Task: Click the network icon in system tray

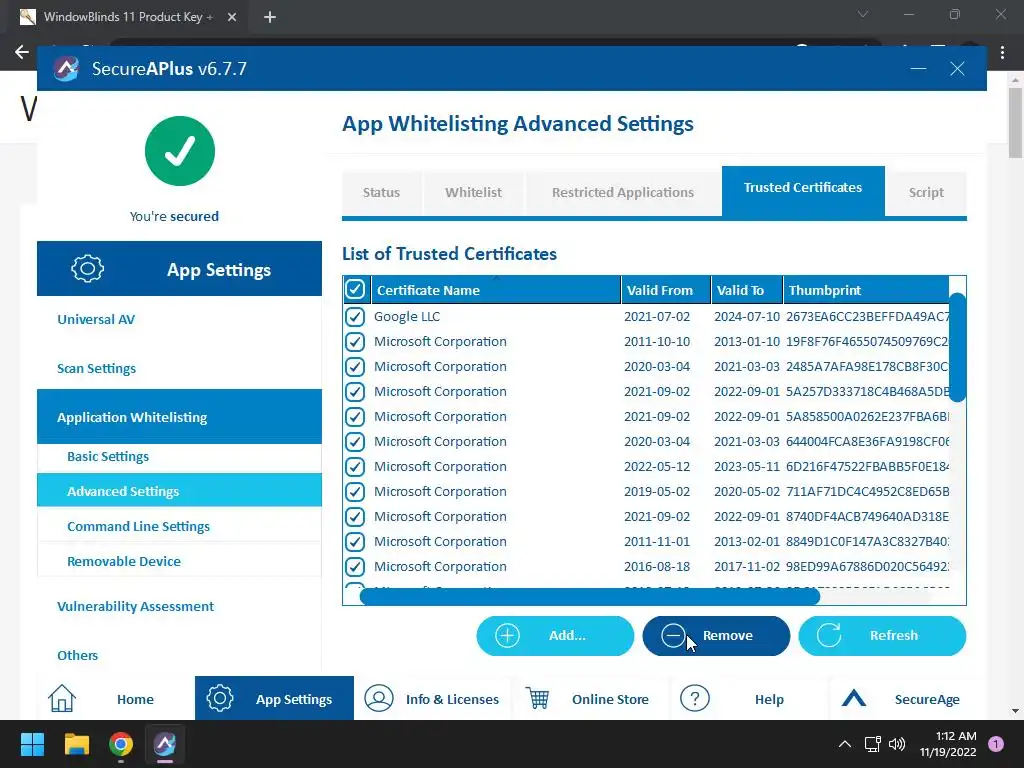Action: (x=872, y=744)
